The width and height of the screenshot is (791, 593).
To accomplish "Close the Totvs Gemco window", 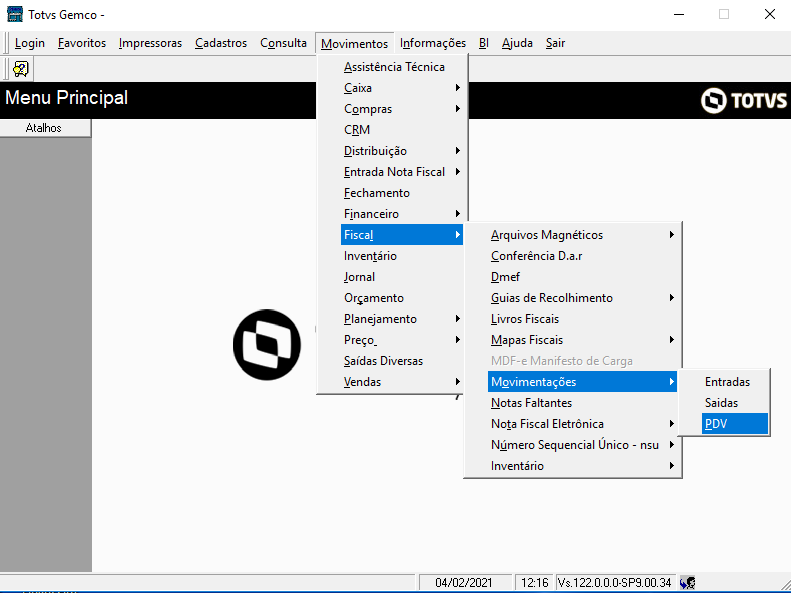I will (x=769, y=14).
